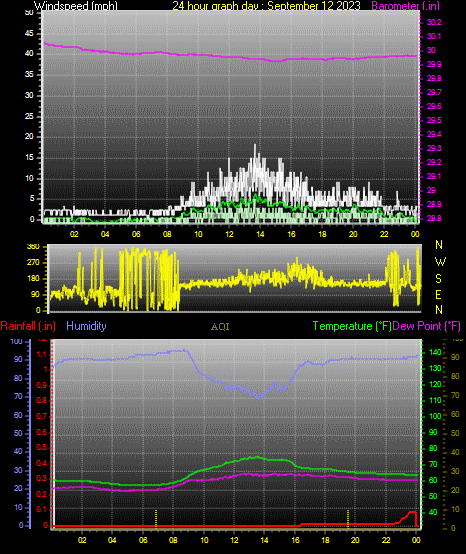
Task: Select the AQI legend label
Action: pos(220,327)
